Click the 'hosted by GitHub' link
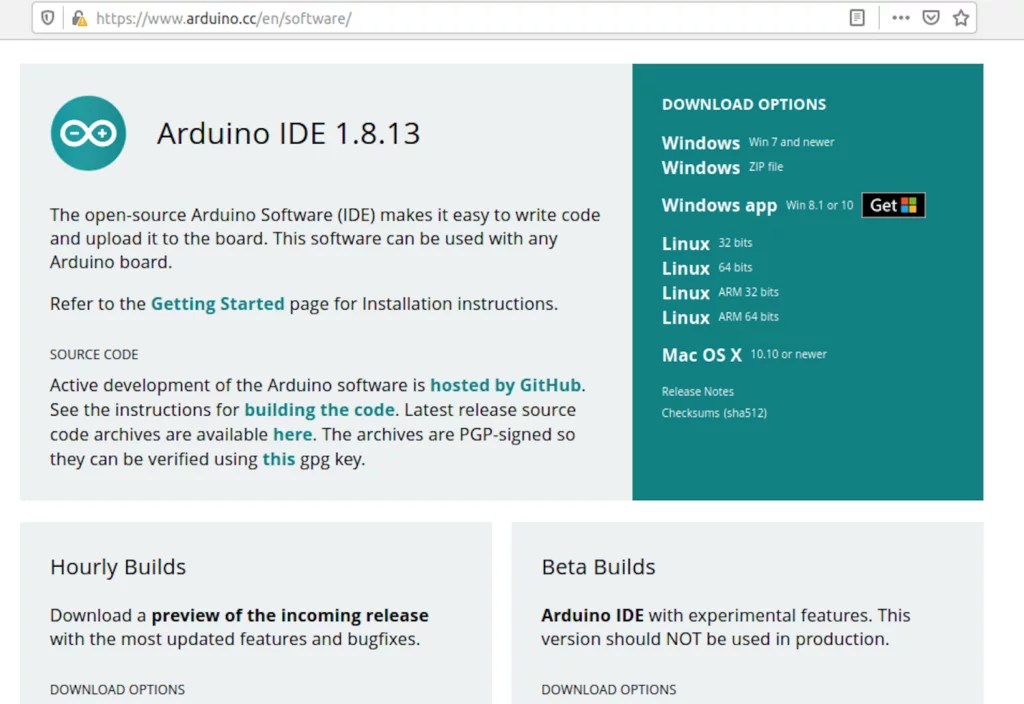The image size is (1024, 704). pyautogui.click(x=505, y=385)
